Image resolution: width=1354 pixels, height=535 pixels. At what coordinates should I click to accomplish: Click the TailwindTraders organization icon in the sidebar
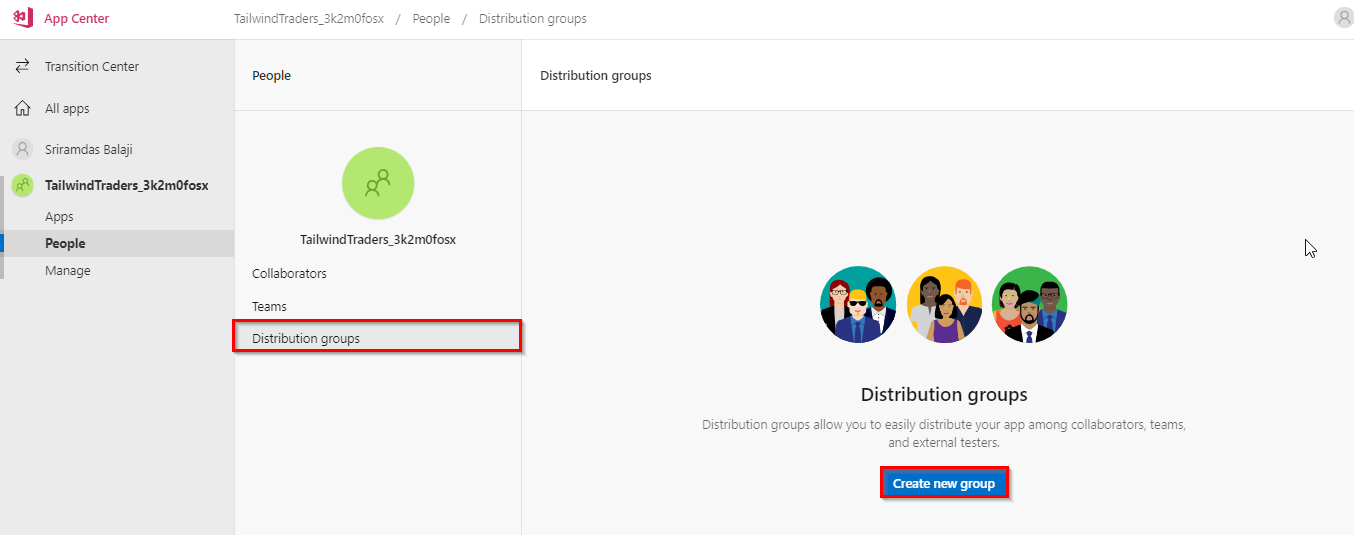pos(22,185)
